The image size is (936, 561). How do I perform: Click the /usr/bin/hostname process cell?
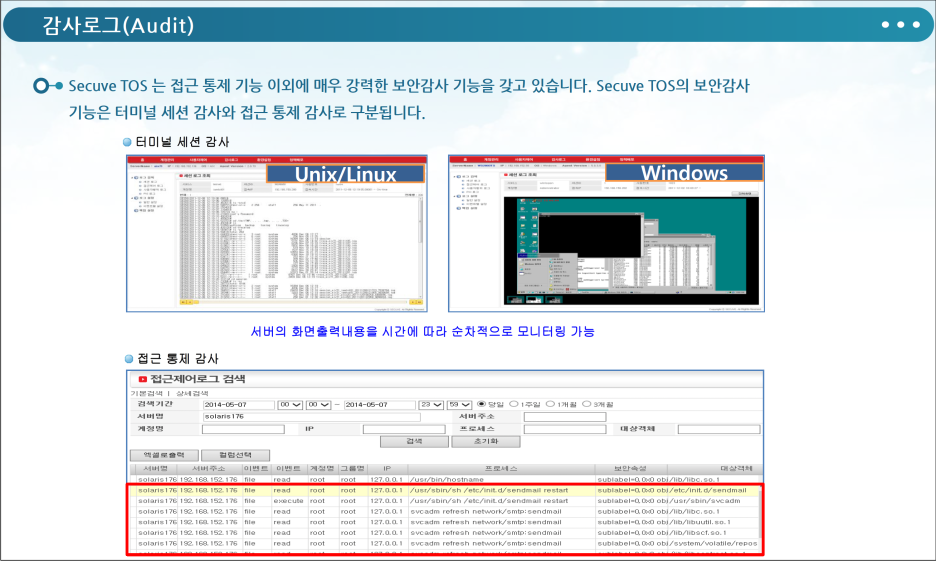[x=501, y=480]
